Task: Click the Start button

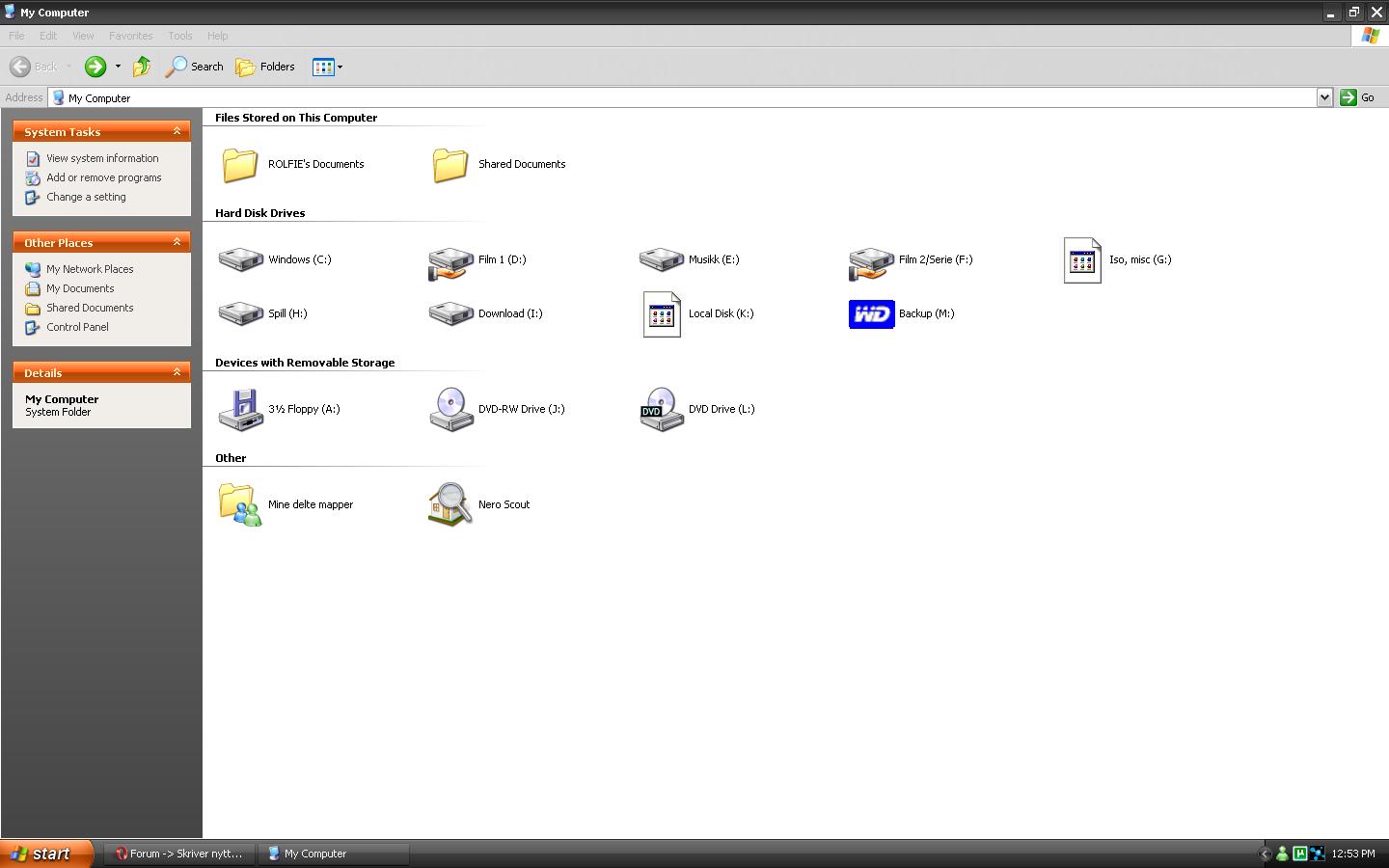Action: 46,854
